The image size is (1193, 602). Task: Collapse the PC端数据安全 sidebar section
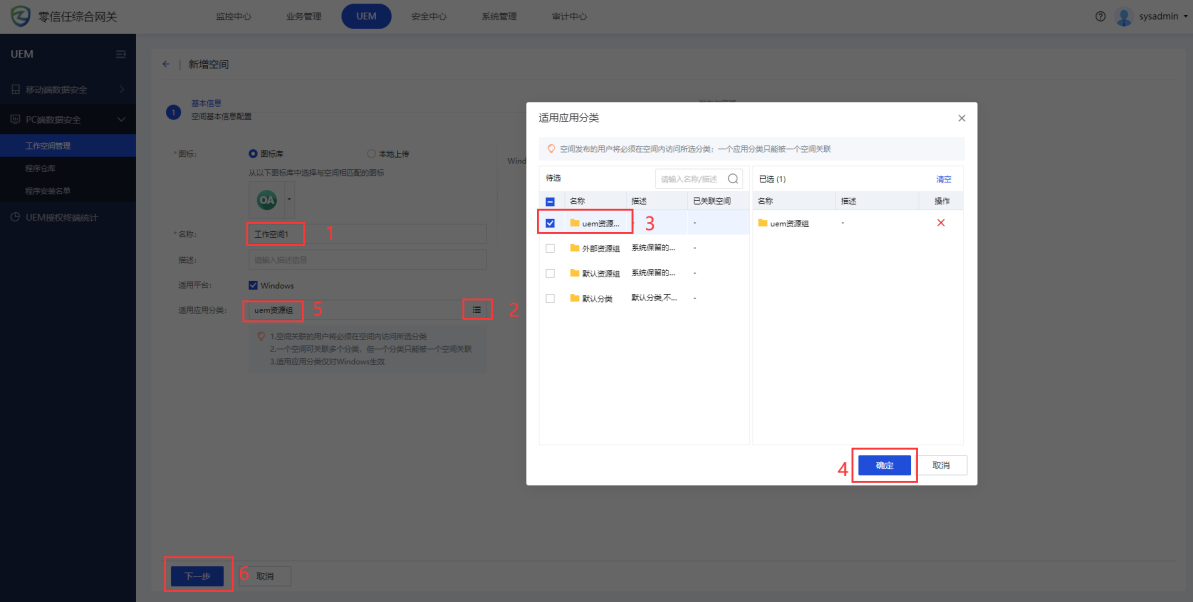(x=67, y=120)
